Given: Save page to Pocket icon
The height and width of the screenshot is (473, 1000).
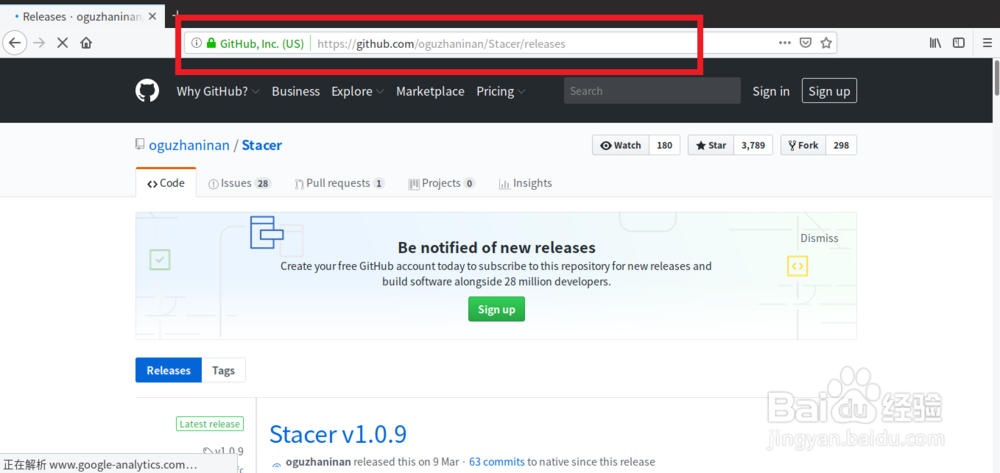Looking at the screenshot, I should click(805, 43).
